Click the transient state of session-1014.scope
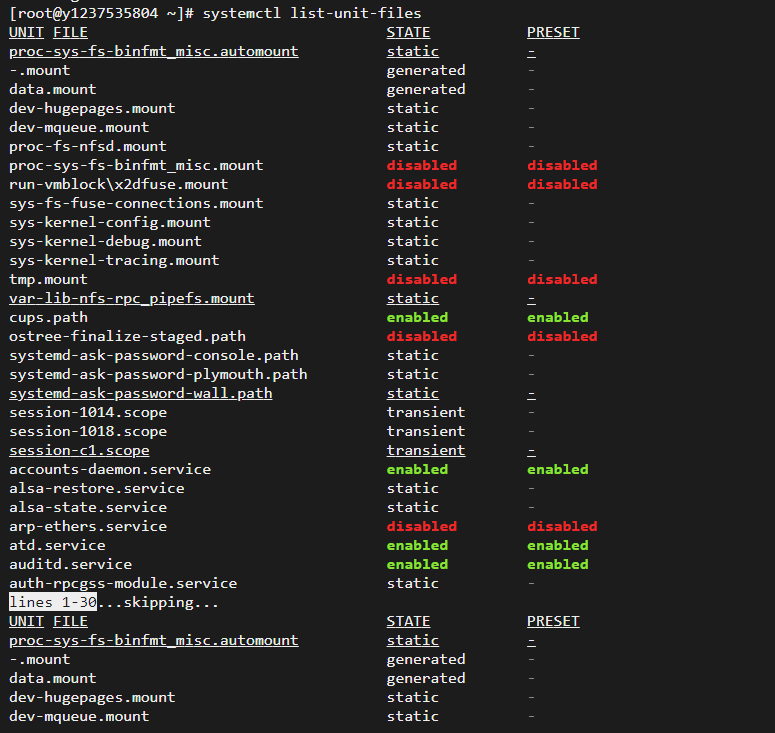Image resolution: width=775 pixels, height=733 pixels. (x=426, y=413)
